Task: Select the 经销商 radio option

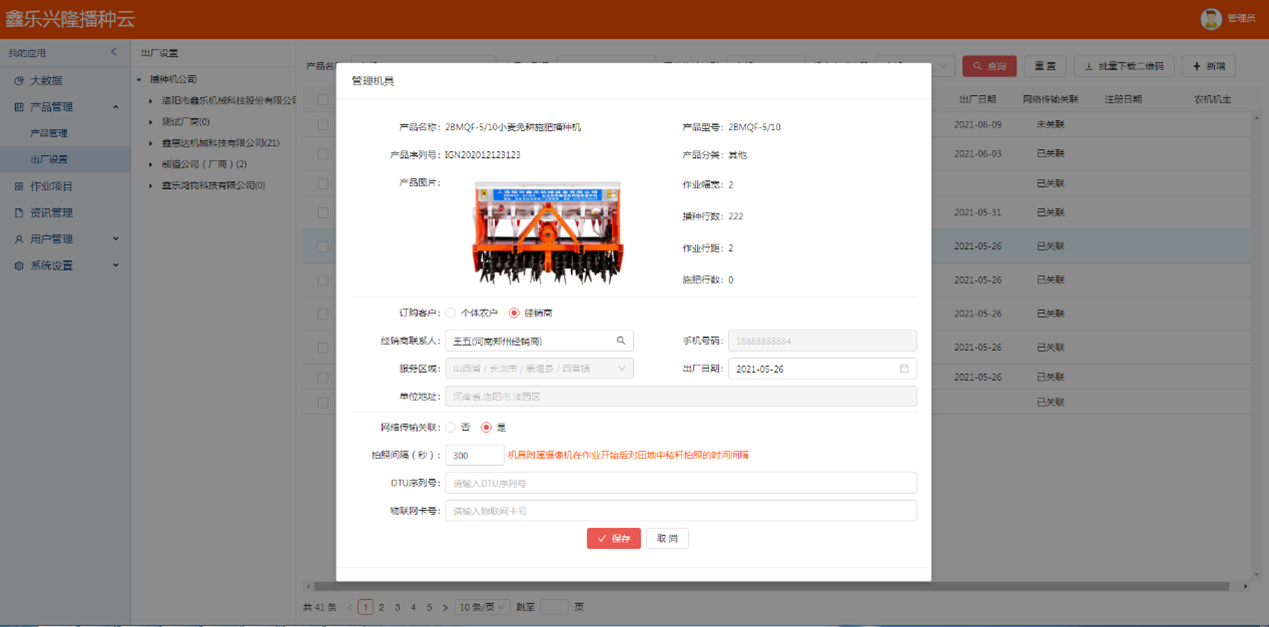Action: [514, 313]
